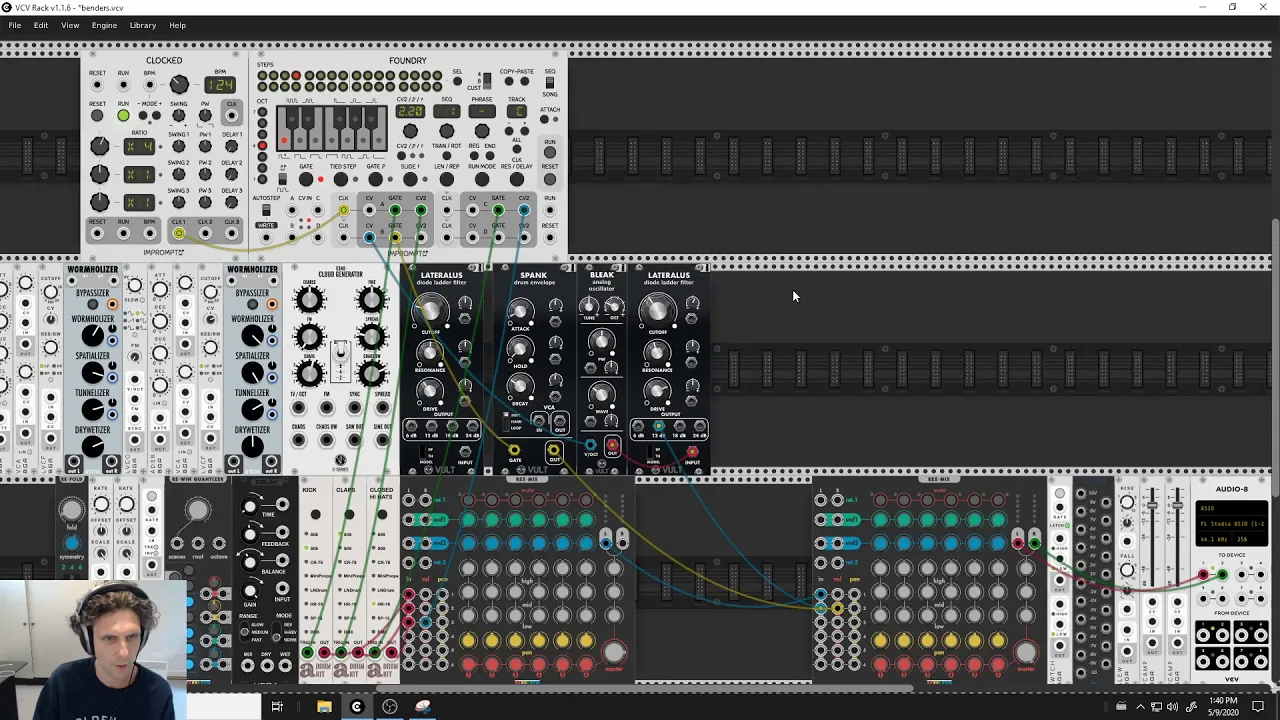Screen dimensions: 1280x720
Task: Click the Foundry ATTACH button
Action: pyautogui.click(x=544, y=119)
